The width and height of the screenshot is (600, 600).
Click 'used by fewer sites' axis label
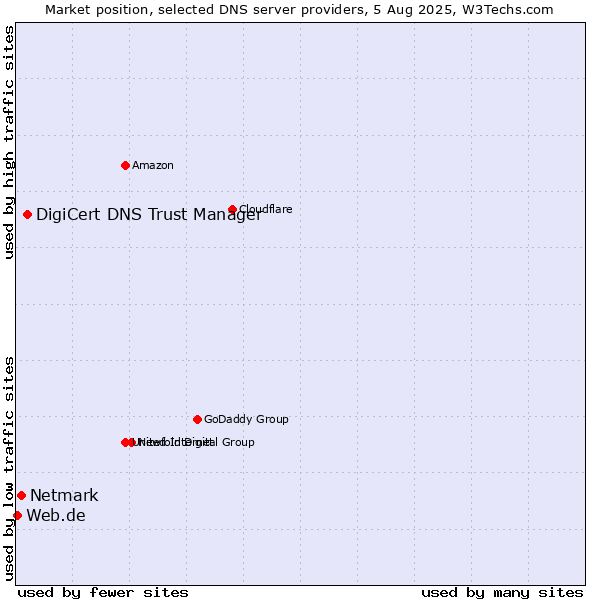point(103,593)
